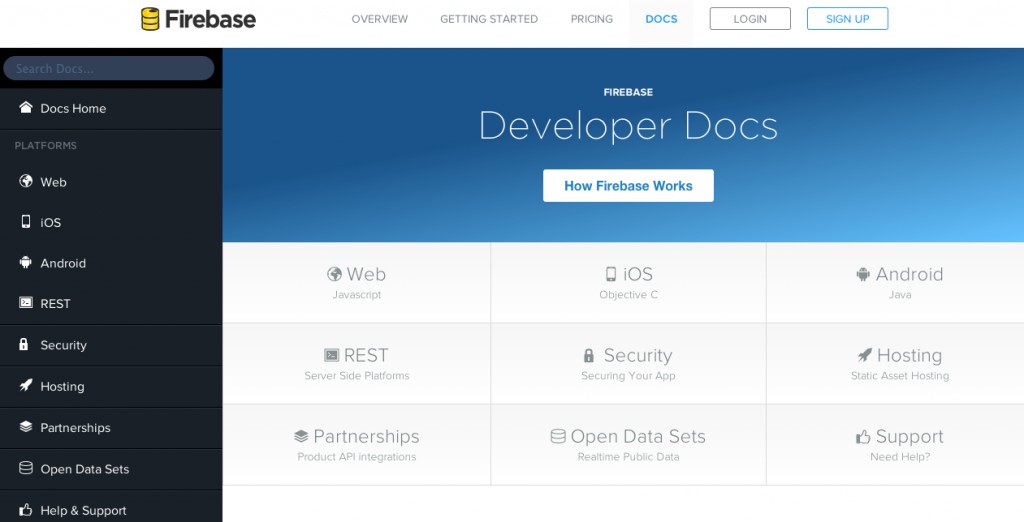Open the Pricing page in top navigation
Image resolution: width=1024 pixels, height=522 pixels.
(x=592, y=19)
